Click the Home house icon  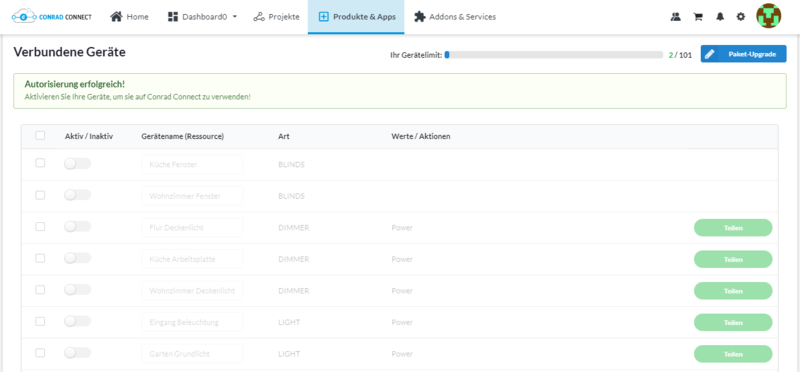116,17
